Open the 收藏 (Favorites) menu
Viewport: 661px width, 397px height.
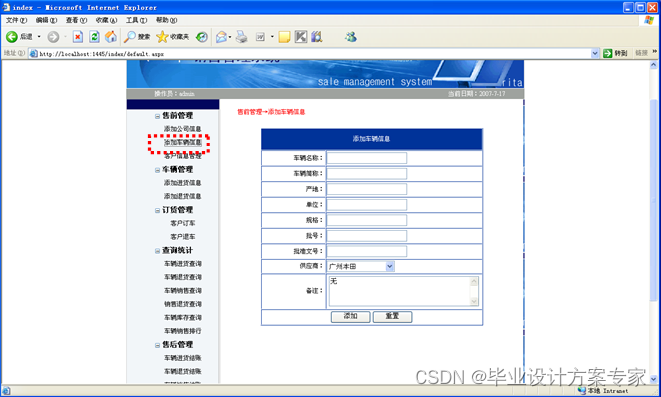click(x=106, y=20)
